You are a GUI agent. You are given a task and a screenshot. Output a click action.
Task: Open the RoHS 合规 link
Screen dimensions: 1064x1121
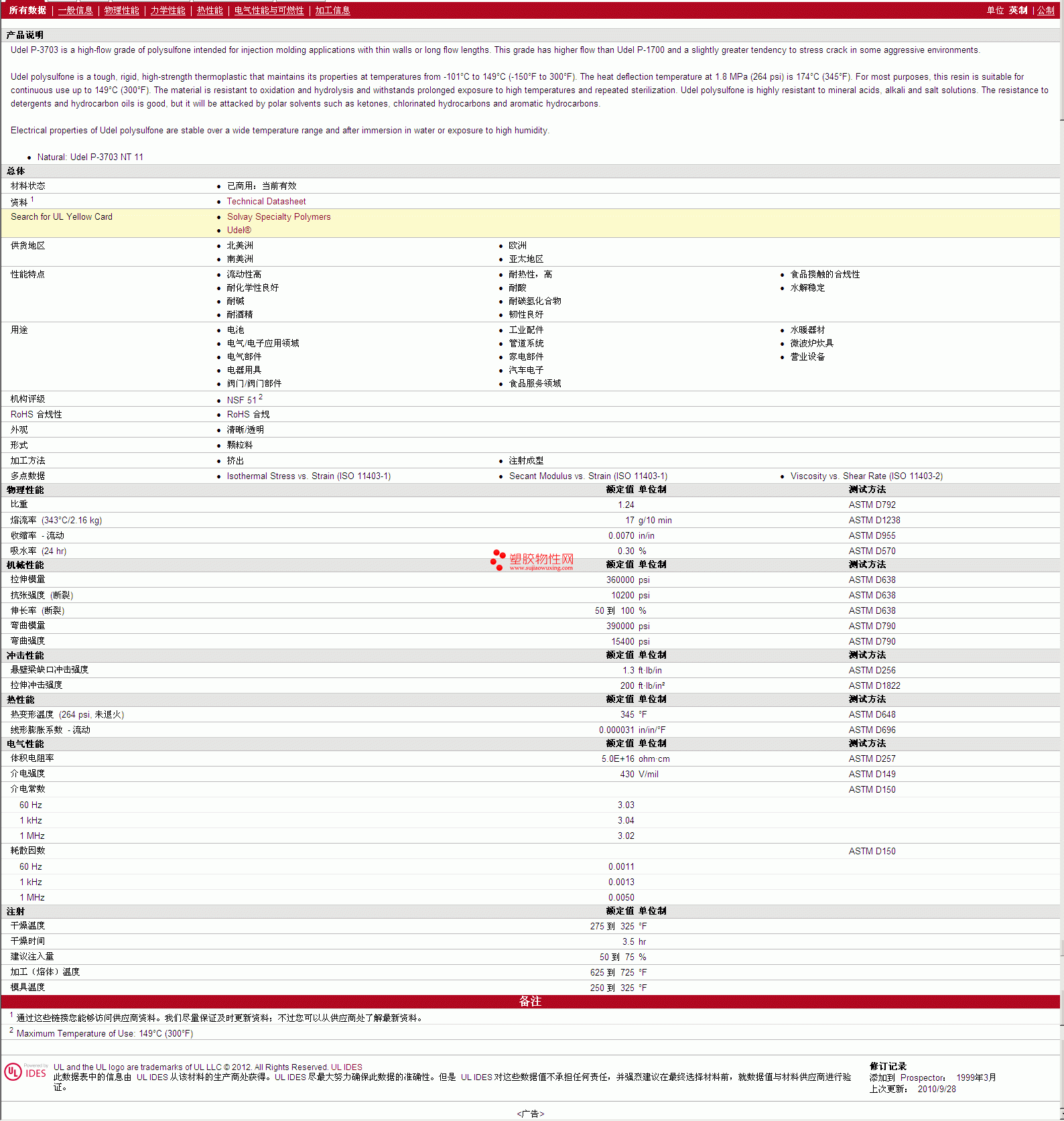click(x=249, y=414)
